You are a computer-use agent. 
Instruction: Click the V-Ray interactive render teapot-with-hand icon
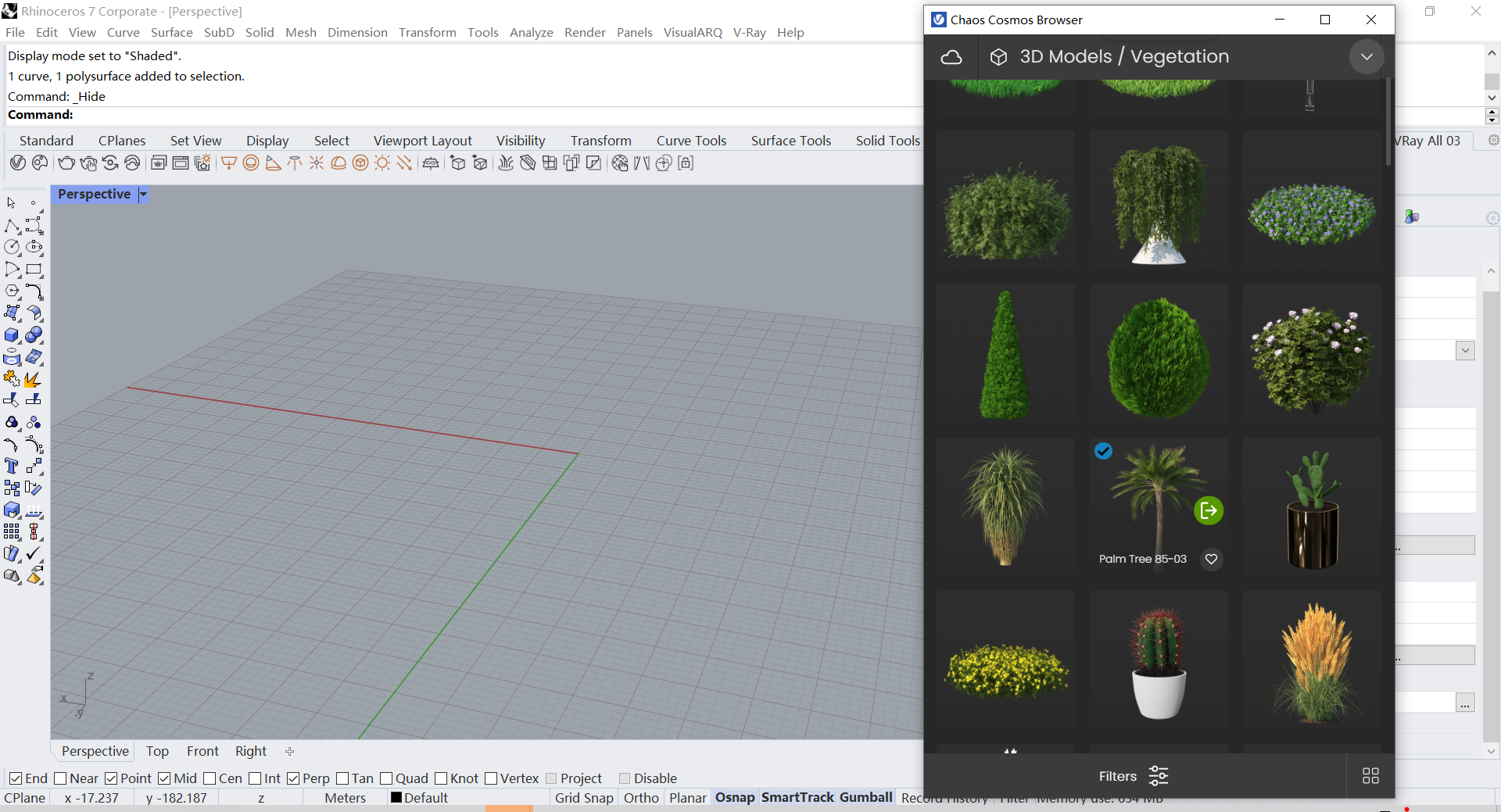(x=88, y=163)
